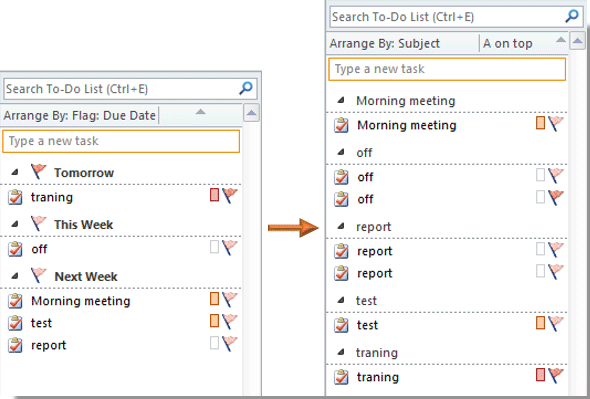Toggle the flag on test in Subject panel
The image size is (590, 399).
pos(556,323)
